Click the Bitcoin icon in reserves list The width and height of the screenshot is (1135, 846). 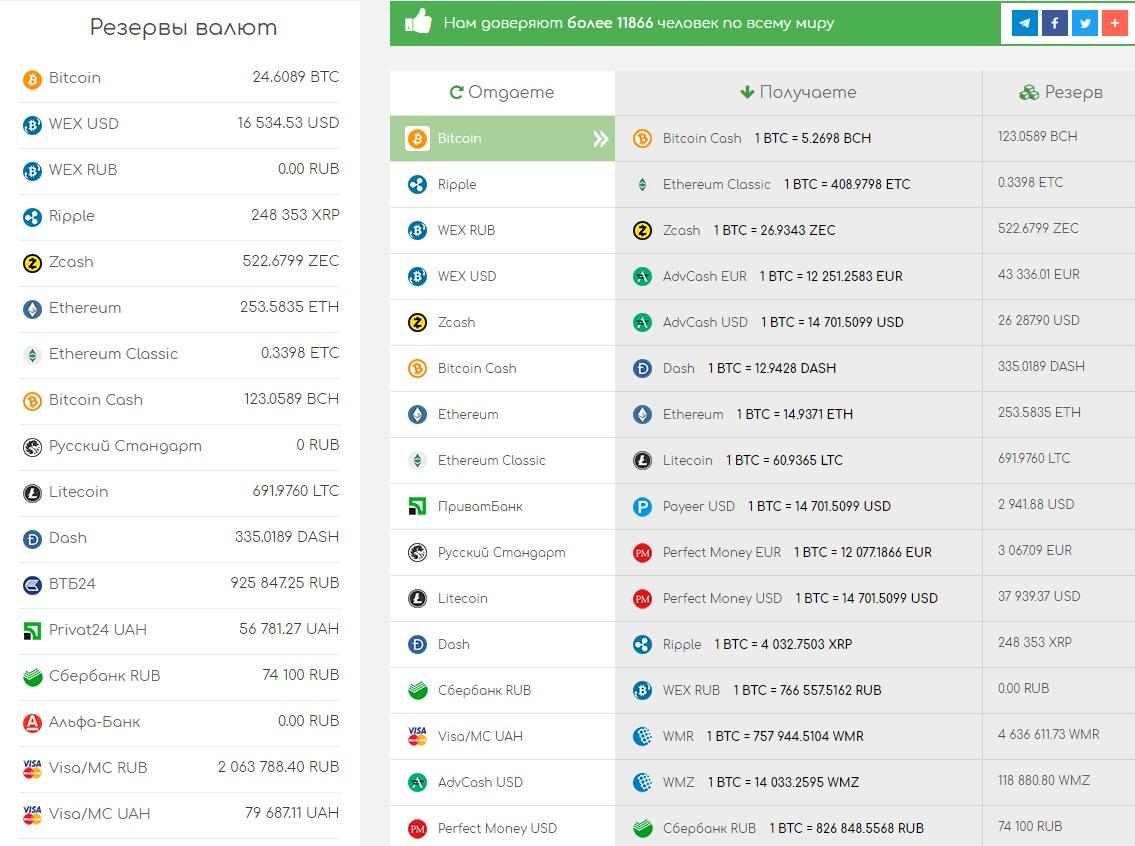32,79
